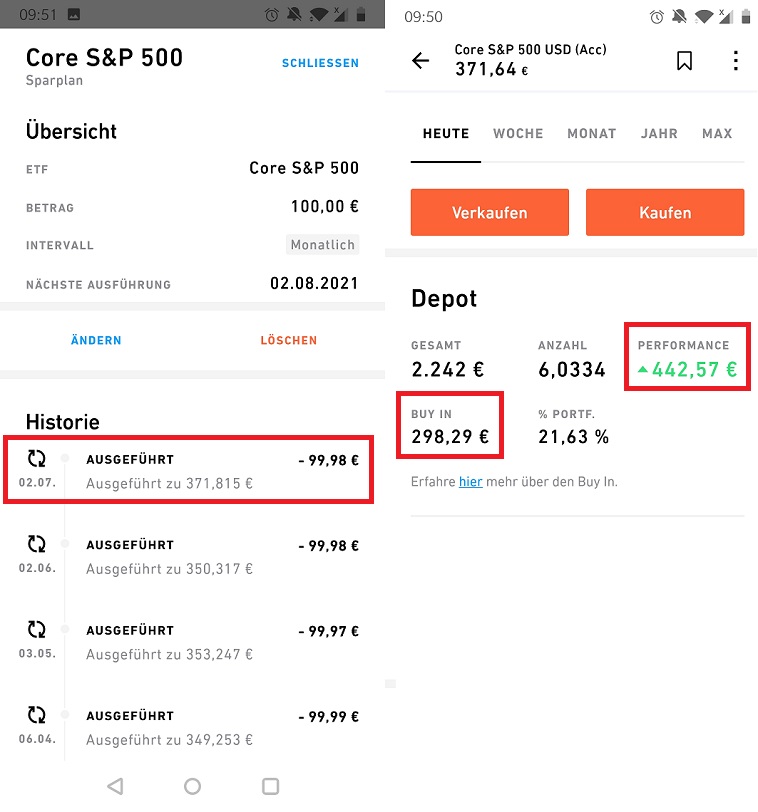Image resolution: width=758 pixels, height=812 pixels.
Task: Tap the Kaufen button
Action: click(x=665, y=212)
